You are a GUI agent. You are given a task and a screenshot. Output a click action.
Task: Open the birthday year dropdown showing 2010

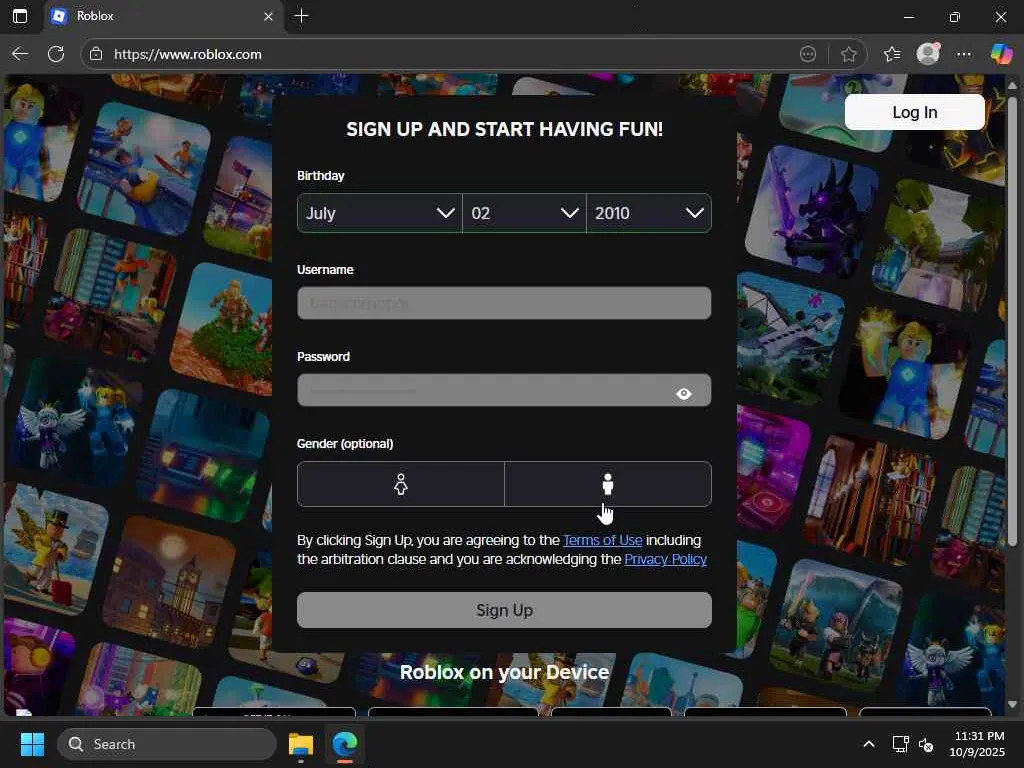pos(648,213)
